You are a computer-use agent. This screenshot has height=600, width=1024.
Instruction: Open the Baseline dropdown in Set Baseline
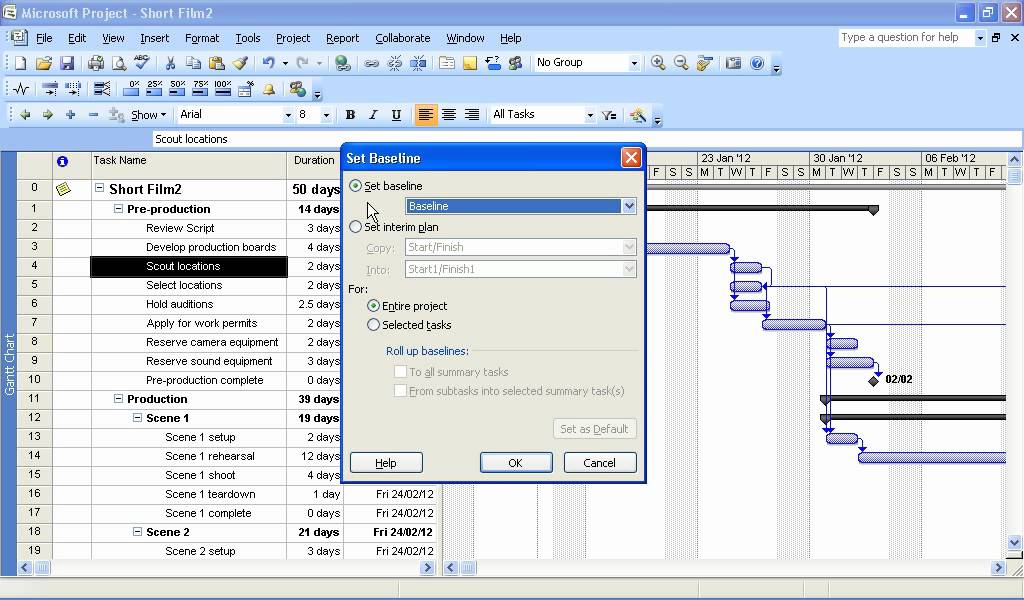[628, 206]
